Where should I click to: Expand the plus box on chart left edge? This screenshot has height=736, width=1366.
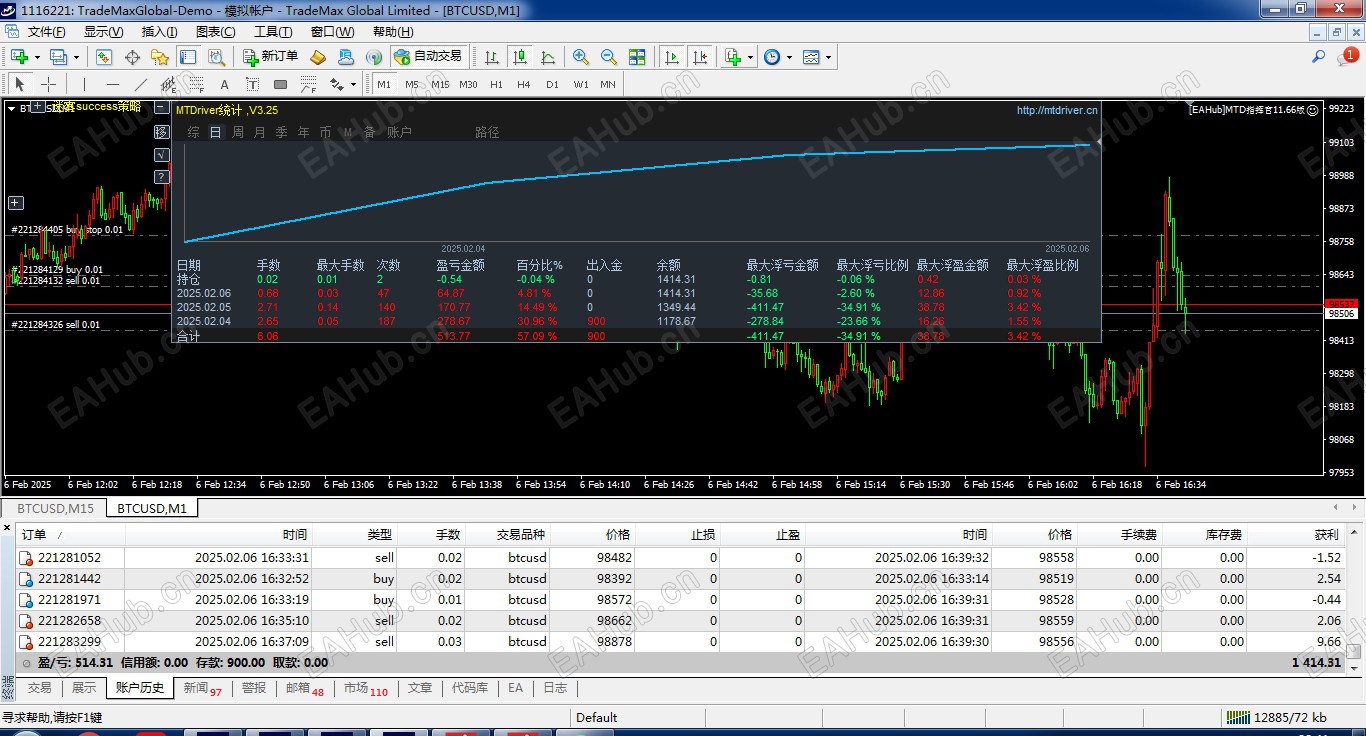tap(16, 203)
